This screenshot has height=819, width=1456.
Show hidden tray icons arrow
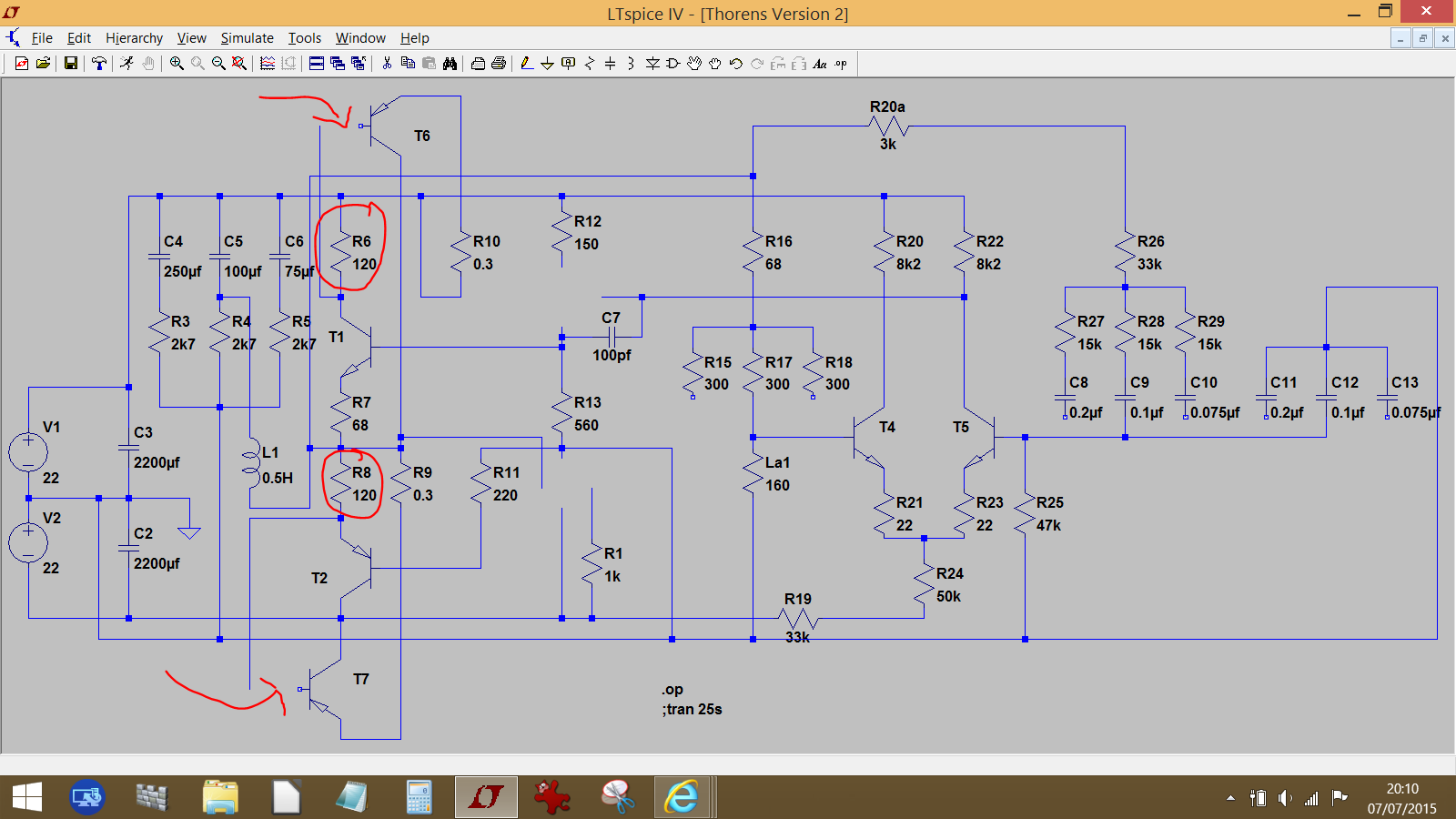click(1230, 798)
